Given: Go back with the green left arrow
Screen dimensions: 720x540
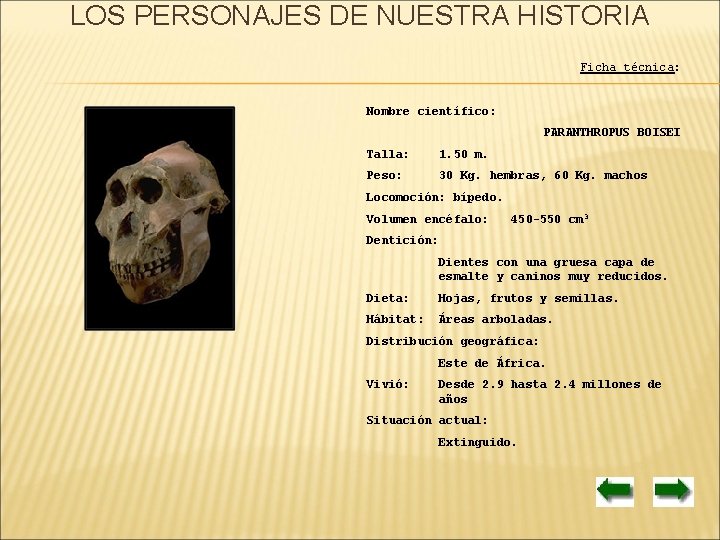Looking at the screenshot, I should [615, 491].
